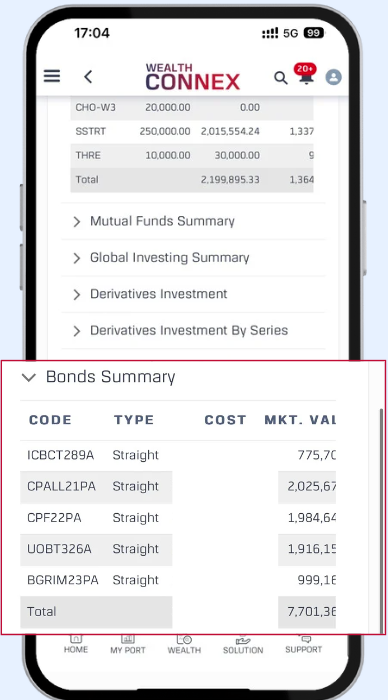Expand Derivatives Investment By Series section
This screenshot has width=388, height=700.
tap(193, 331)
